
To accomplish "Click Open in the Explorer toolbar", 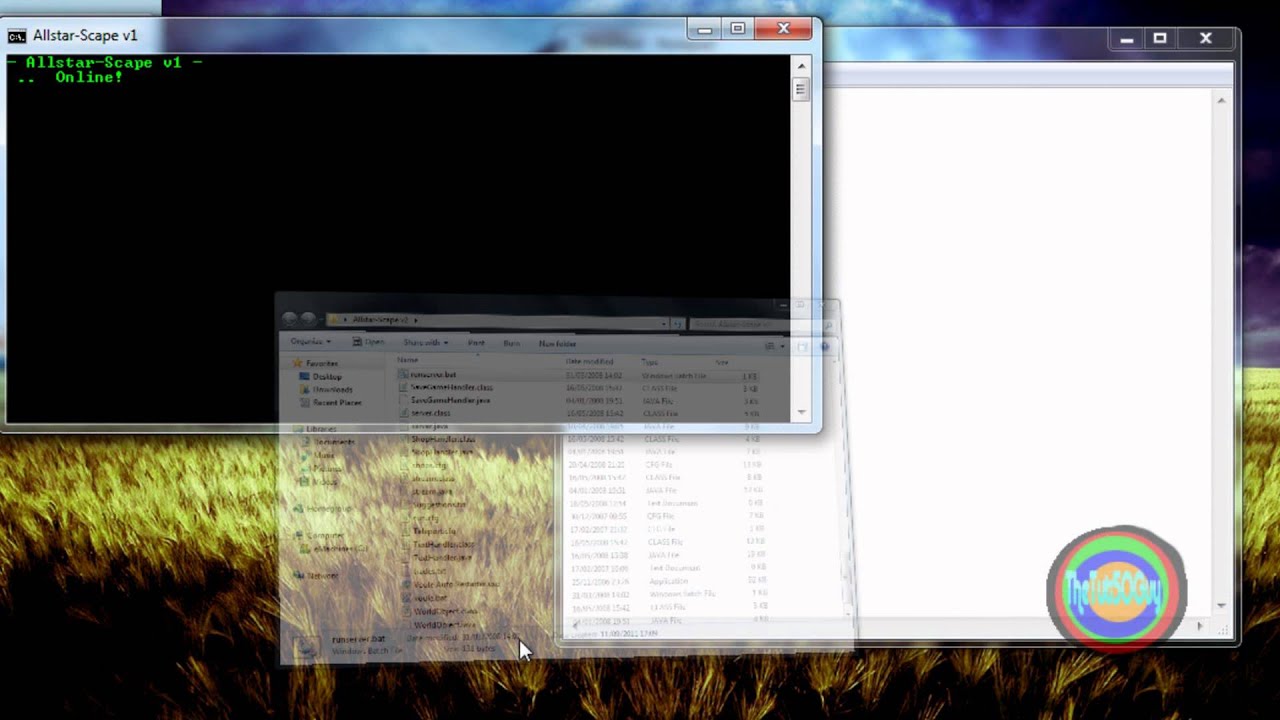I will (369, 342).
